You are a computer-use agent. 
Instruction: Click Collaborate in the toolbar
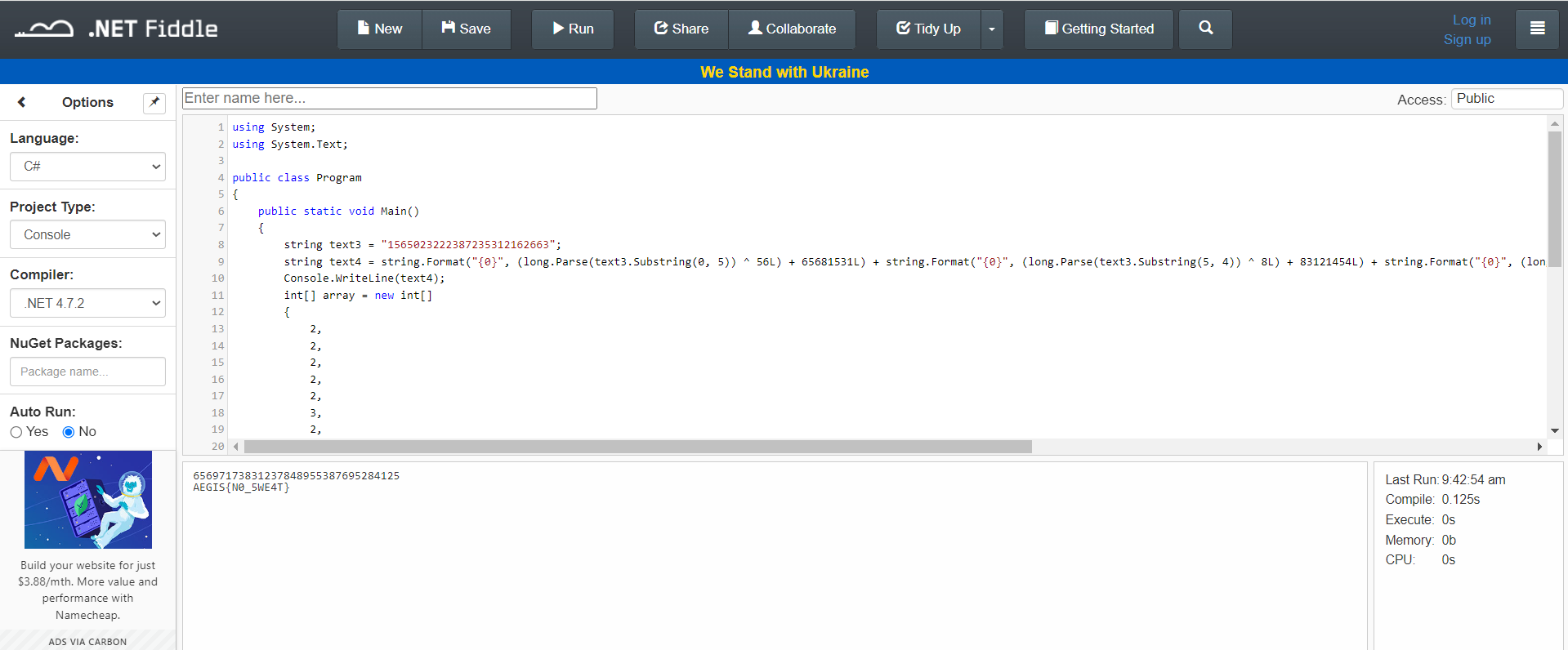[792, 29]
